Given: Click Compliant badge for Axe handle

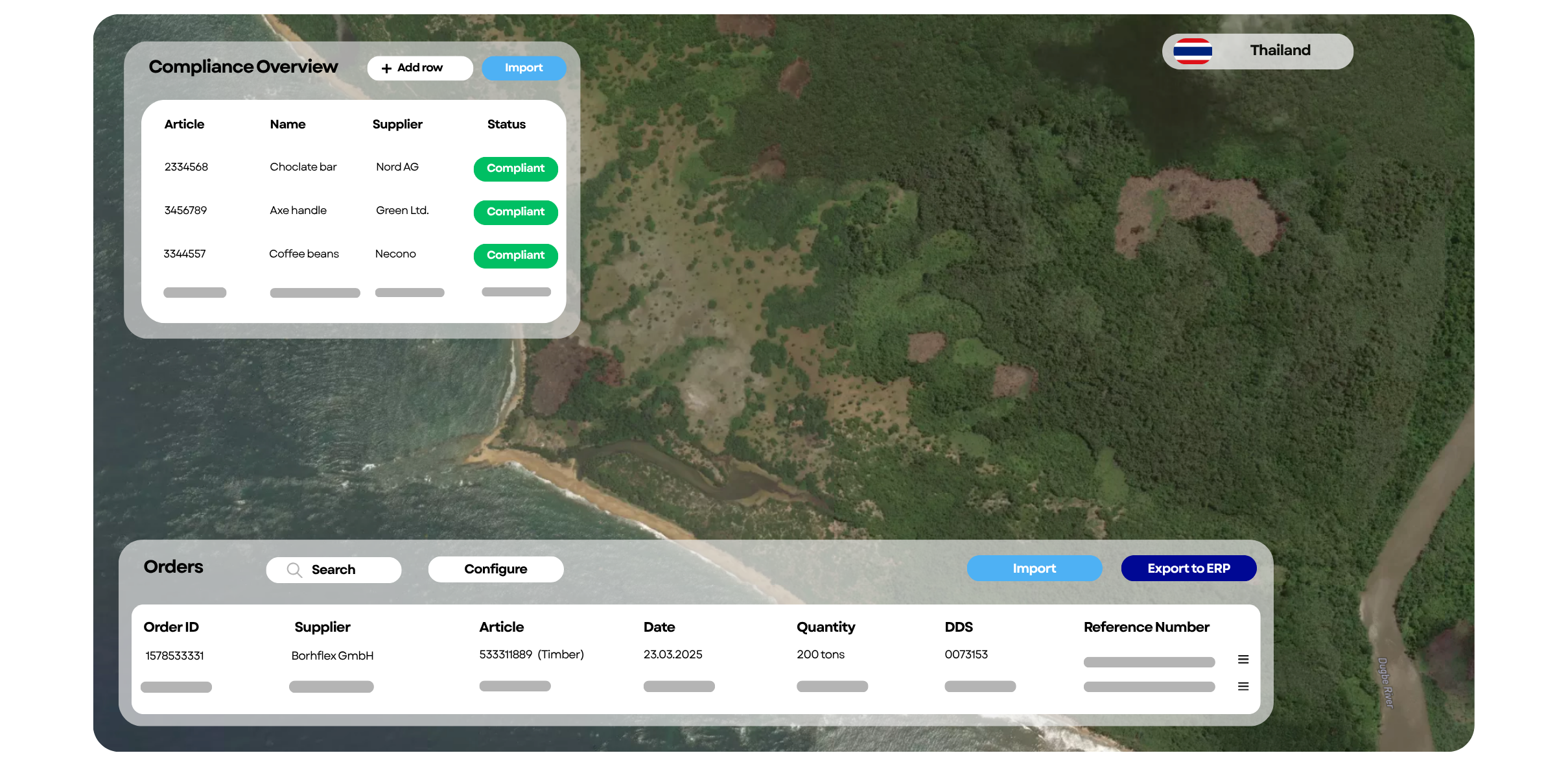Looking at the screenshot, I should 515,212.
